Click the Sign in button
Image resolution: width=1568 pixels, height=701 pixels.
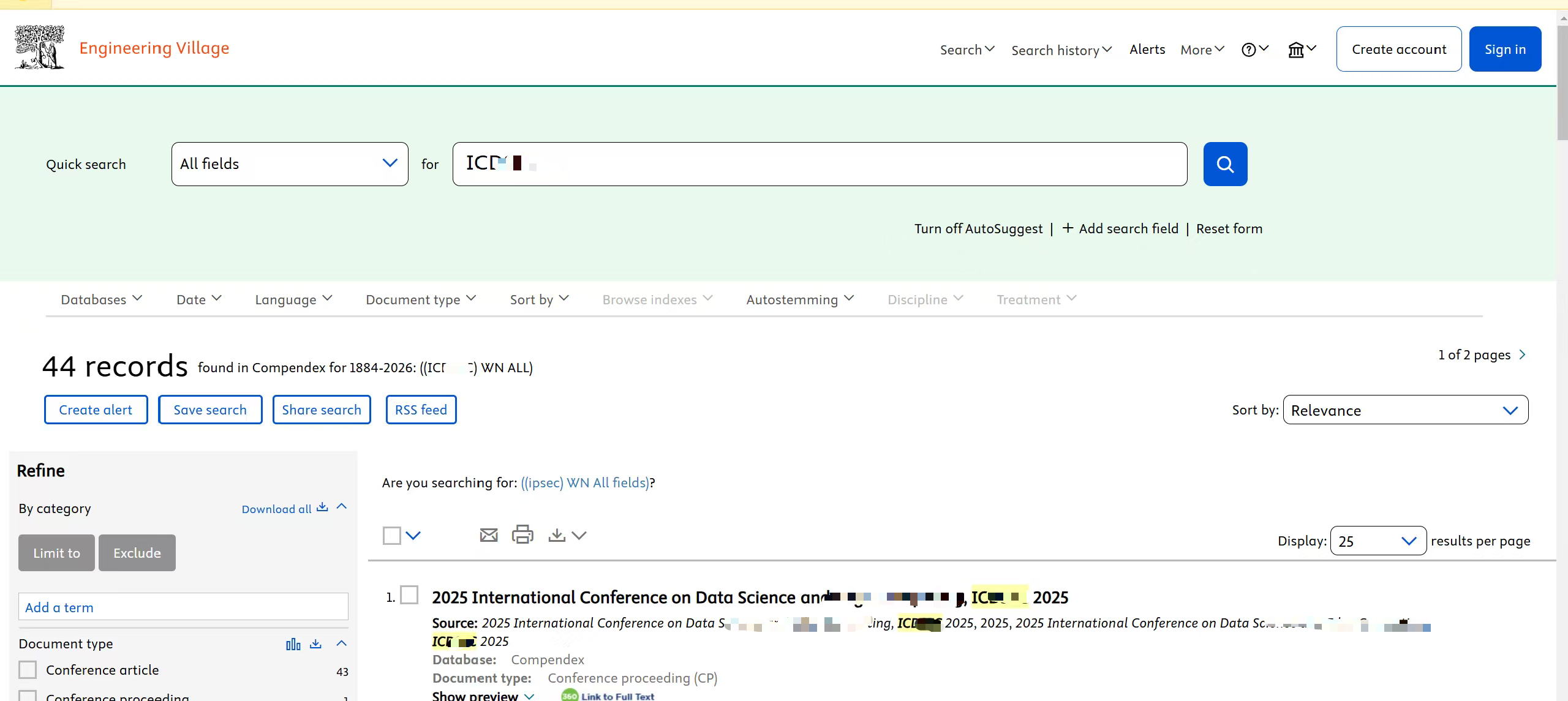1505,49
